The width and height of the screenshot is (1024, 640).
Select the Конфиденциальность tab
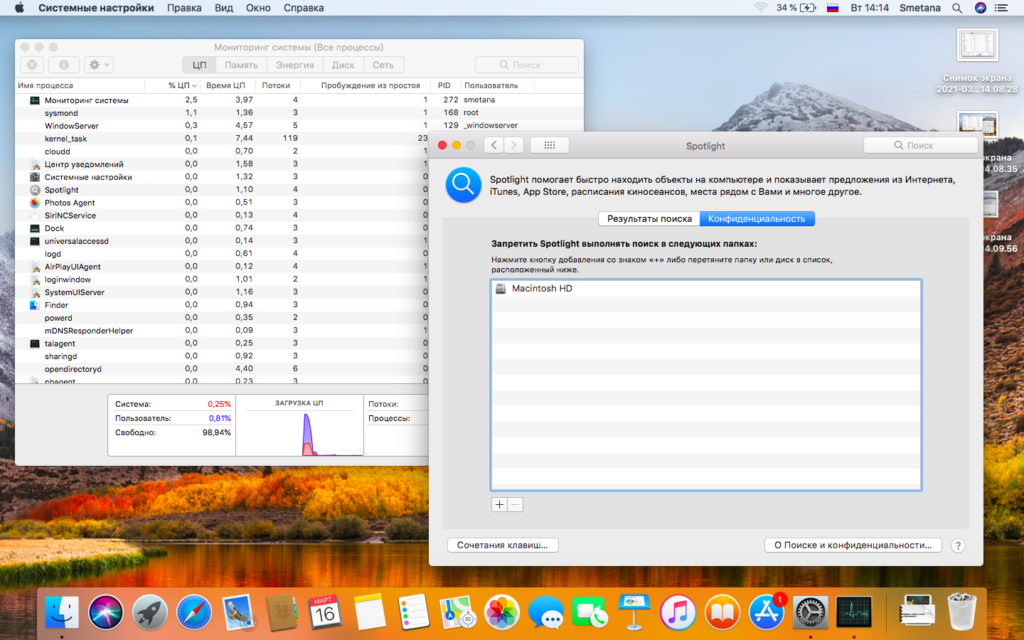[x=757, y=219]
